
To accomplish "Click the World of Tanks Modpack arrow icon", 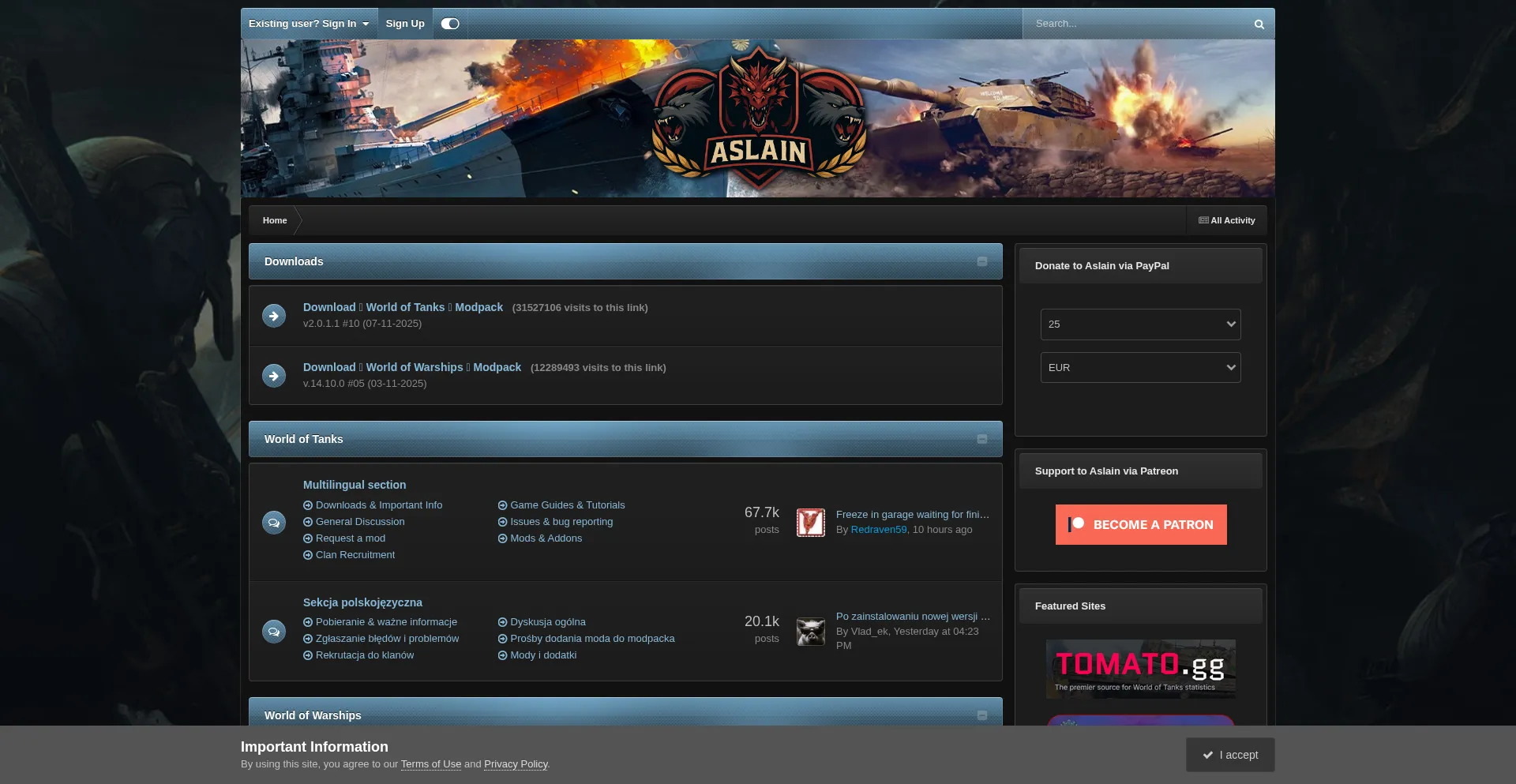I will point(274,316).
